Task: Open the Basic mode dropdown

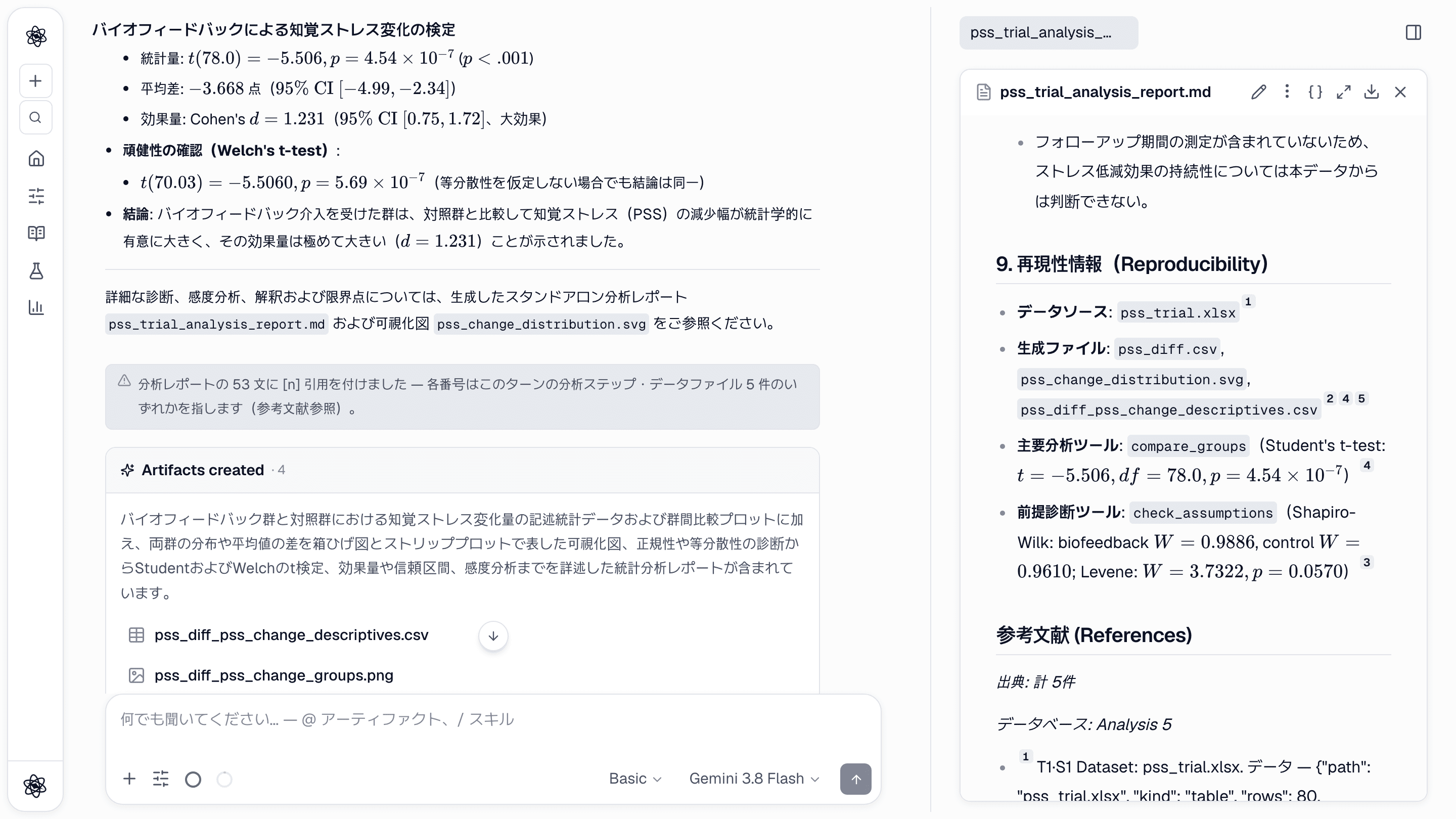Action: [x=635, y=779]
